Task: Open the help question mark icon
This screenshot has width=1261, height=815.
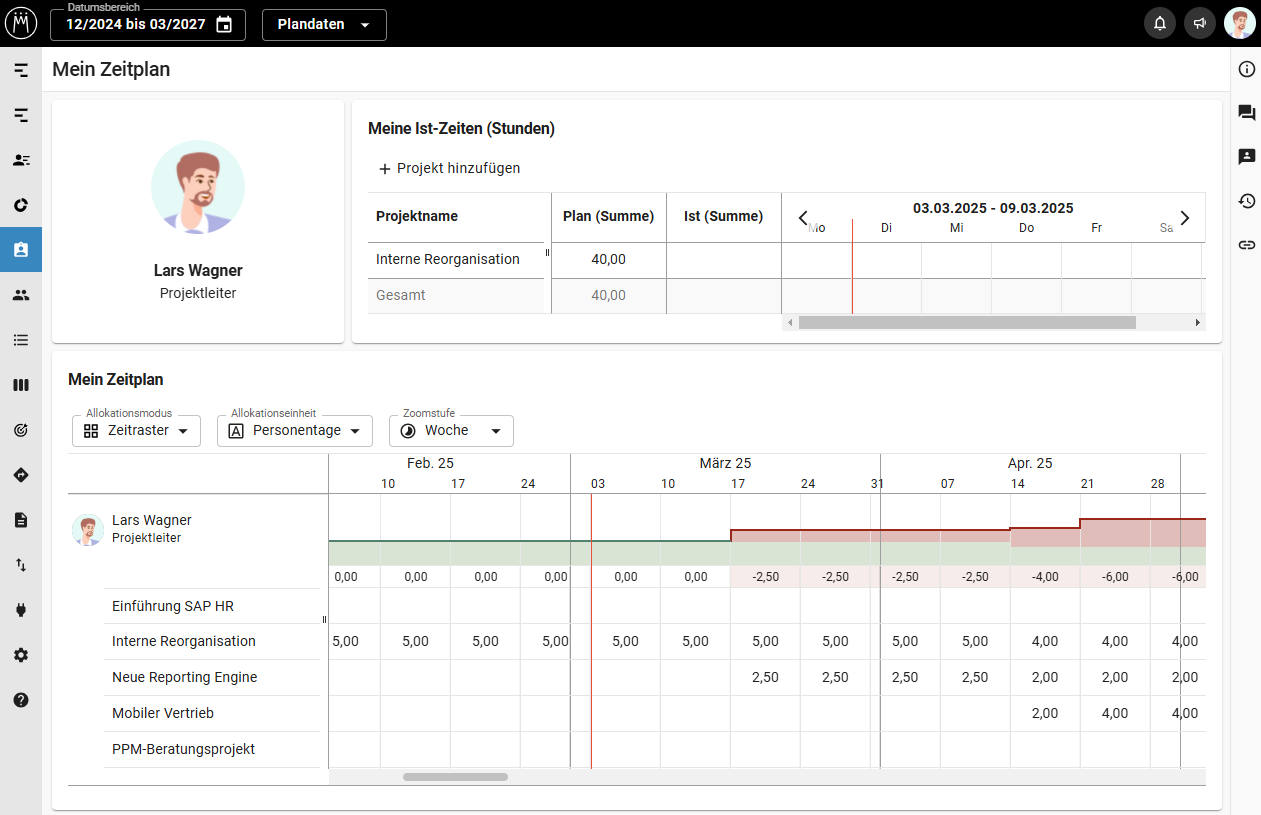Action: tap(21, 700)
